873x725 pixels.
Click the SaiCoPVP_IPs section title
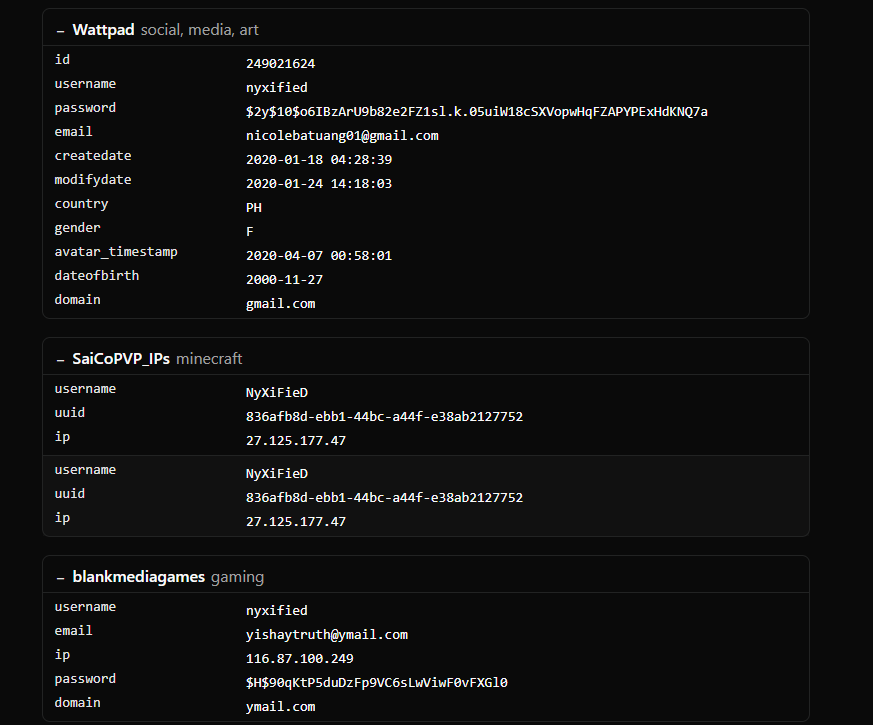(x=121, y=359)
